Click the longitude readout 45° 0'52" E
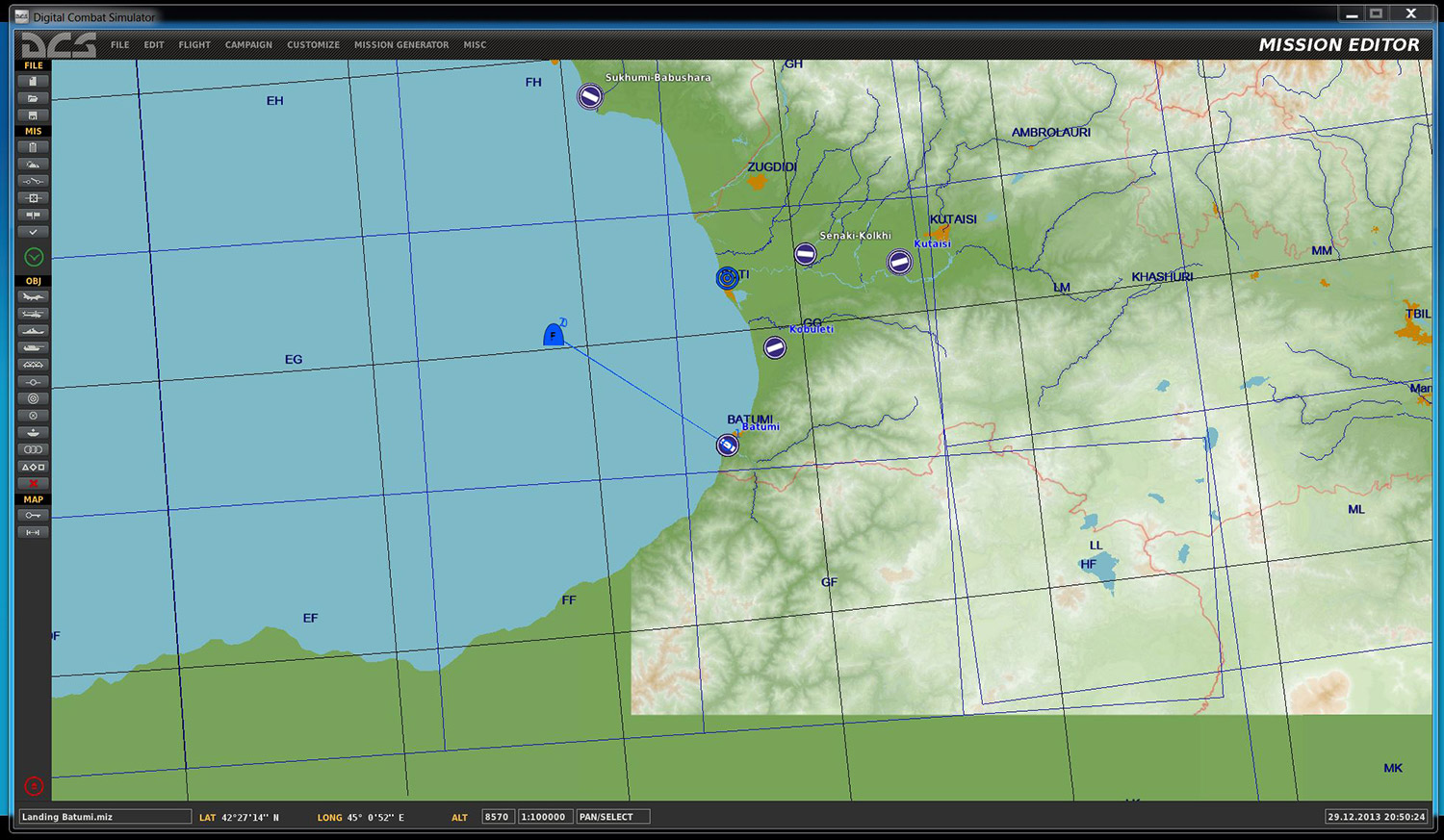The width and height of the screenshot is (1444, 840). tap(375, 818)
